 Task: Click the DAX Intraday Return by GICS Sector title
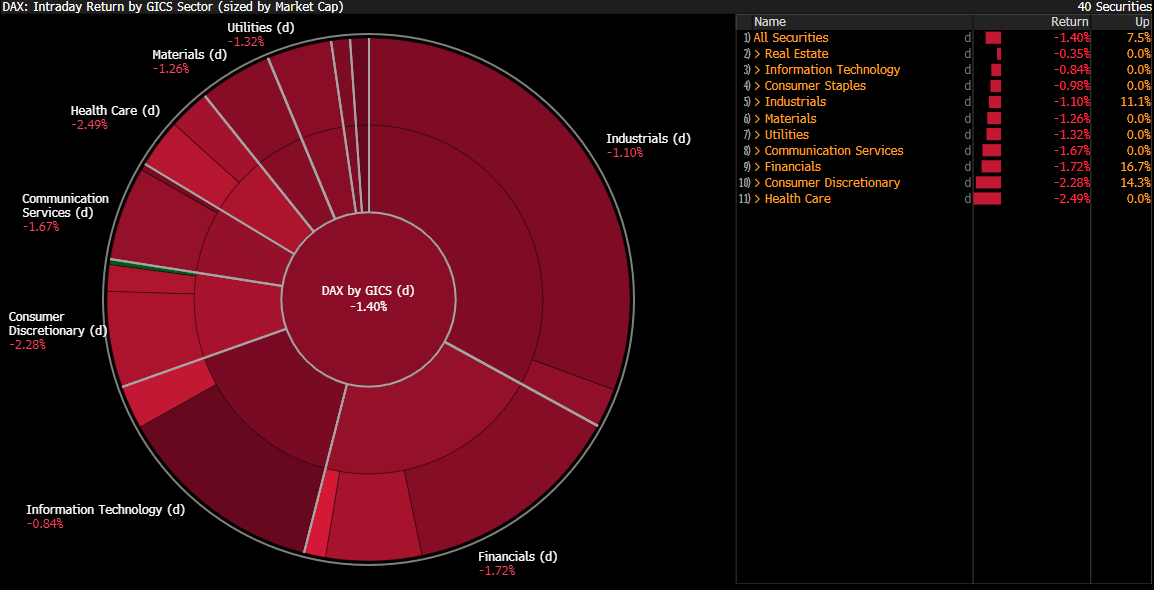(x=171, y=7)
